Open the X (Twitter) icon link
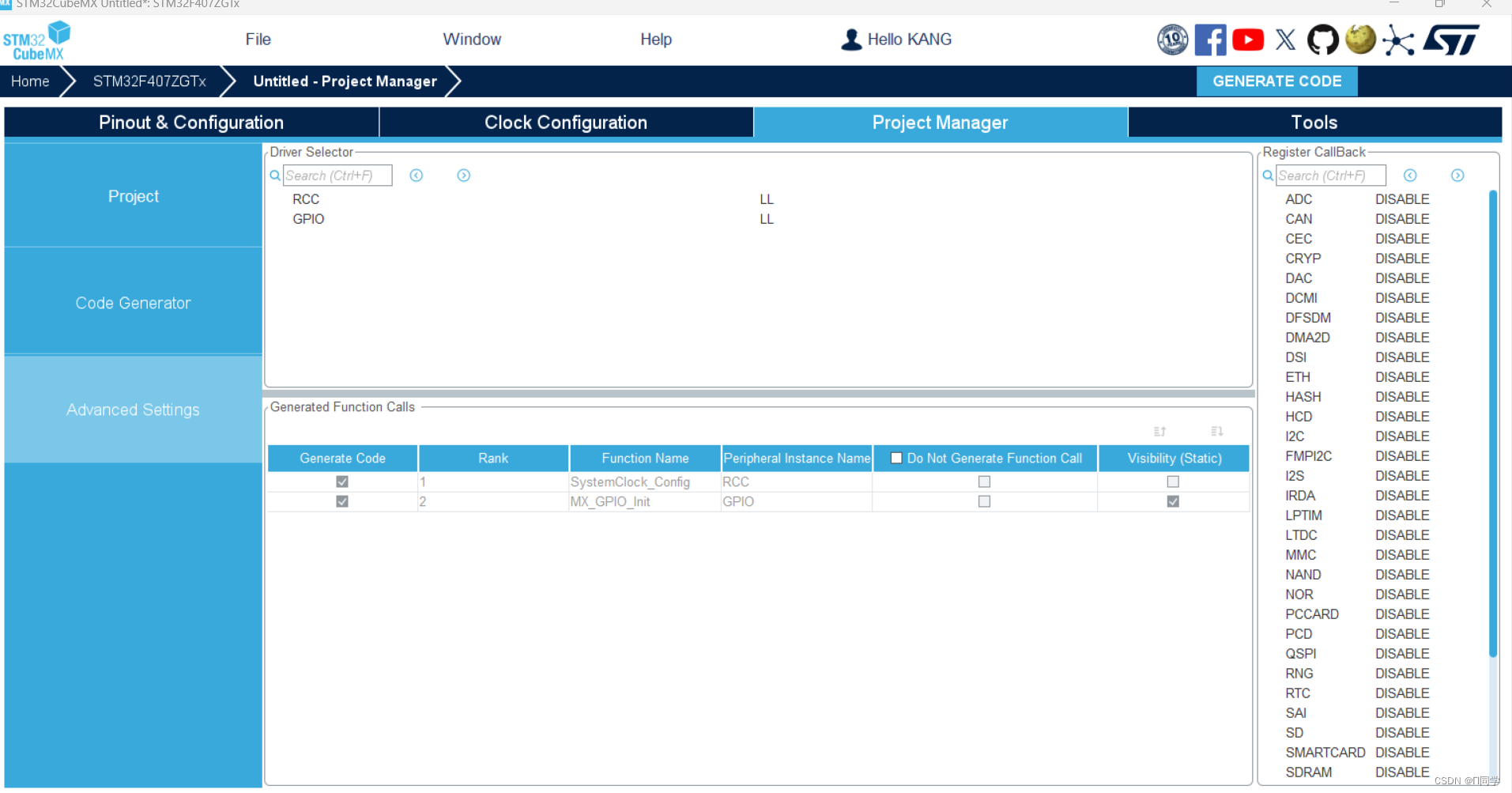Screen dimensions: 1512x793 point(1285,40)
